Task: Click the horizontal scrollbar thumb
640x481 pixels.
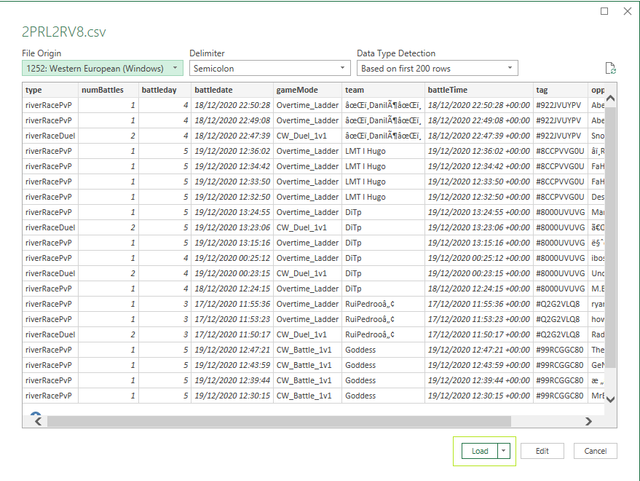Action: [279, 421]
